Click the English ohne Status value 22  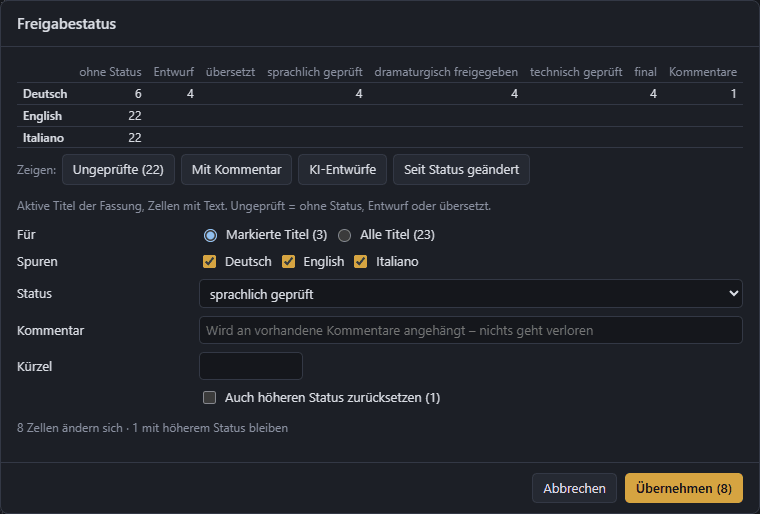coord(135,116)
